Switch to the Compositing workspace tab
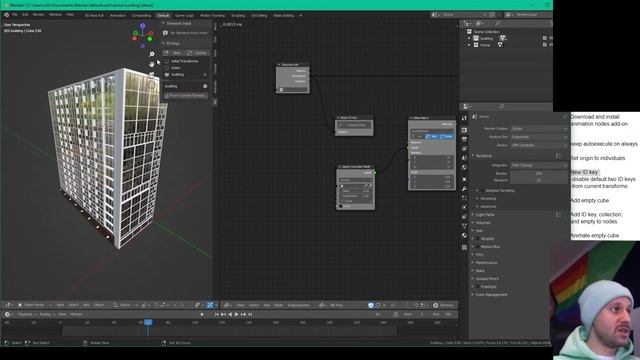640x360 pixels. pyautogui.click(x=141, y=16)
